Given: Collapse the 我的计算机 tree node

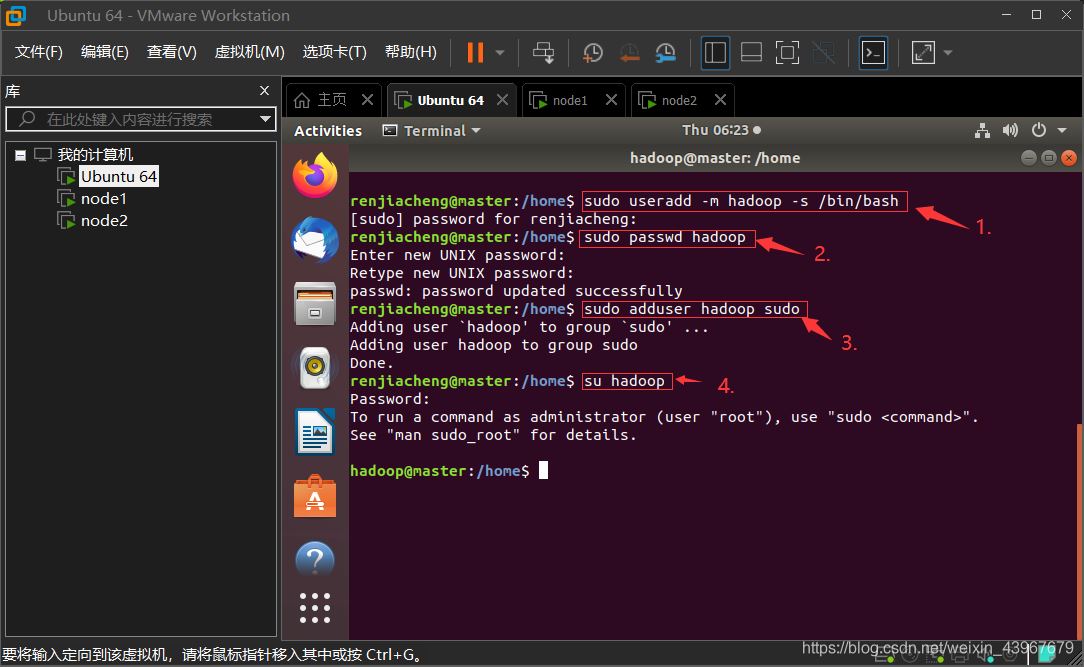Looking at the screenshot, I should tap(21, 155).
